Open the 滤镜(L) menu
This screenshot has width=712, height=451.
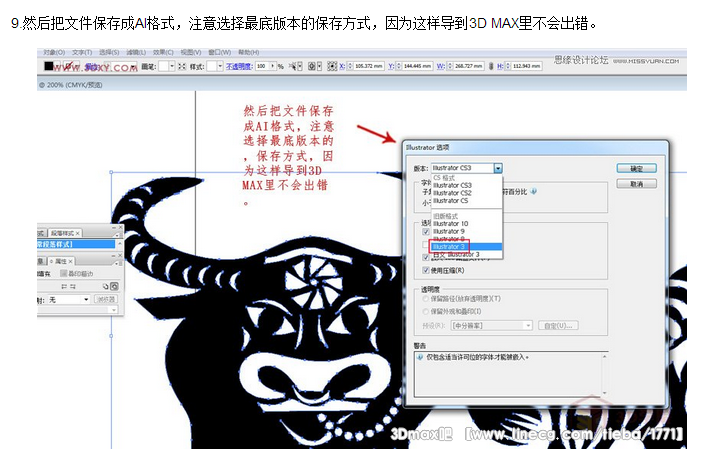click(x=136, y=52)
